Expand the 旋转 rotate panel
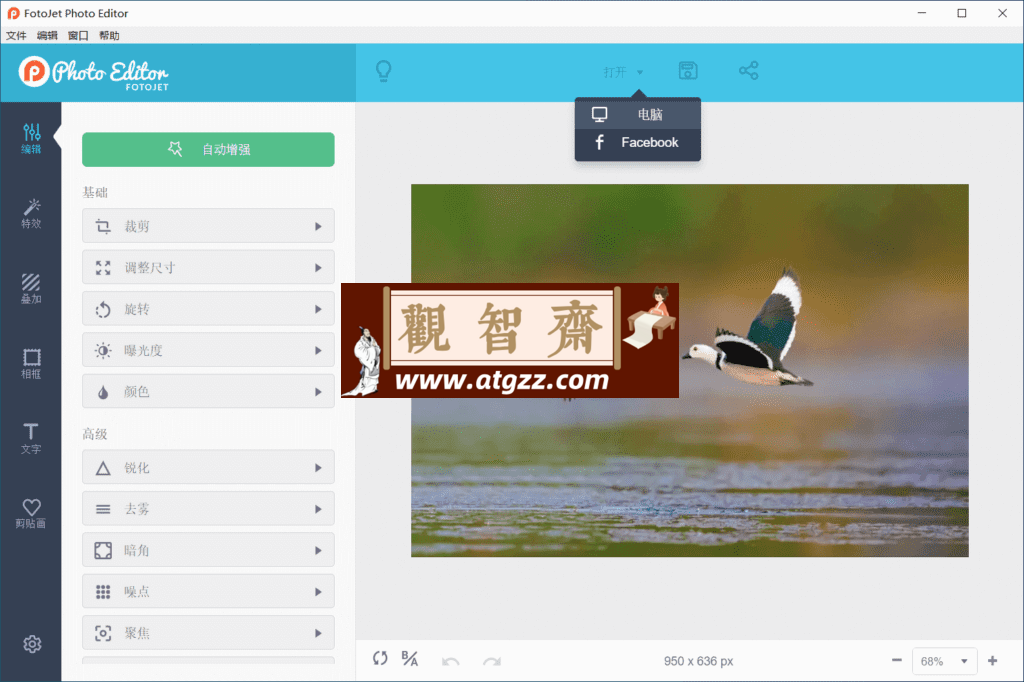 208,309
